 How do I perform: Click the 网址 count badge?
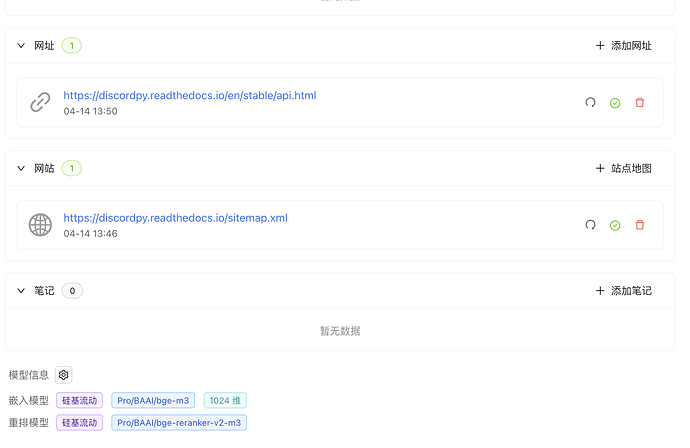coord(72,45)
